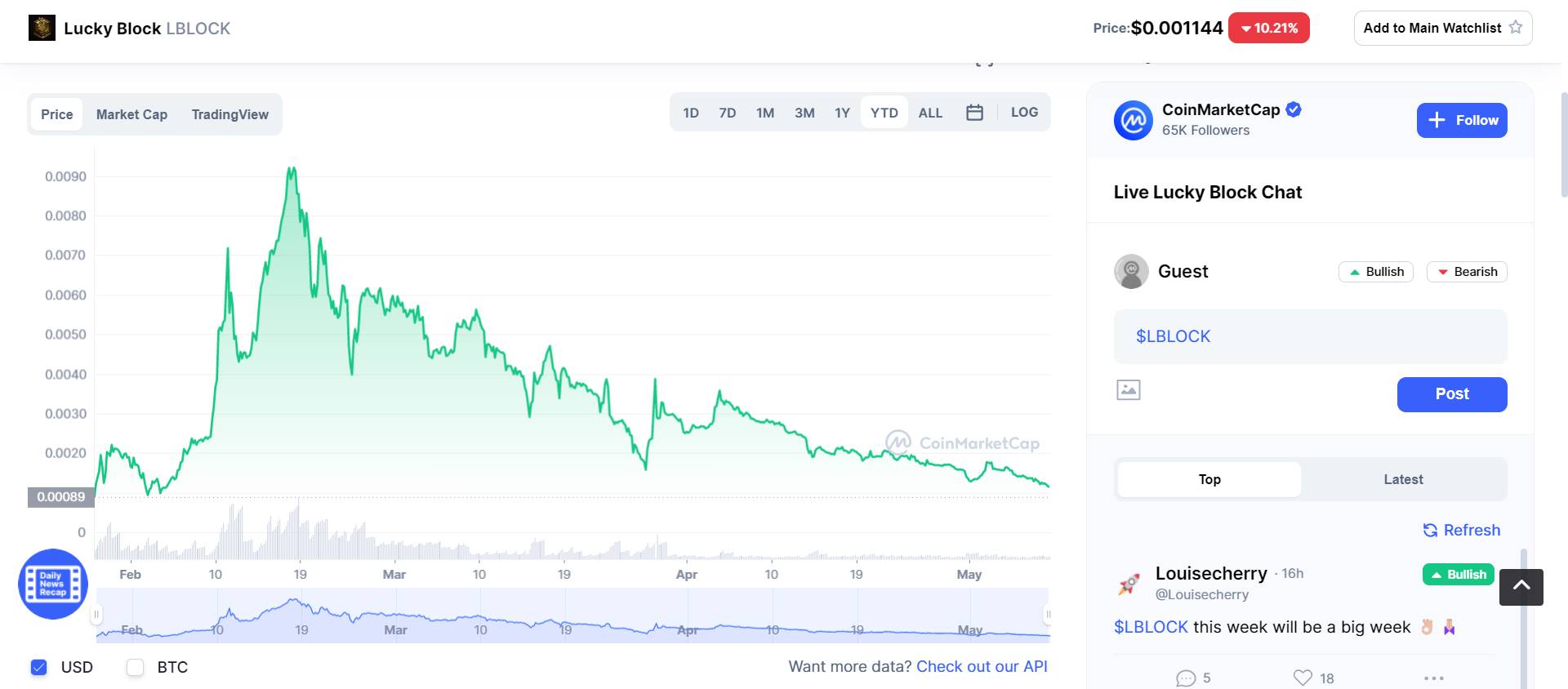Select the 1Y time range
Screen dimensions: 1568x689
click(x=842, y=113)
